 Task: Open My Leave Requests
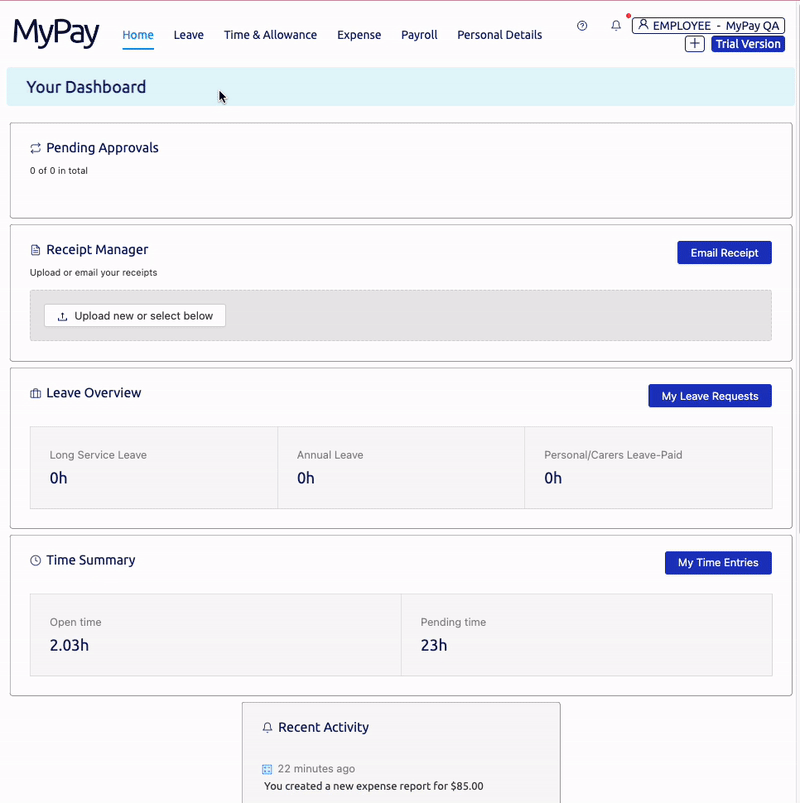tap(709, 395)
